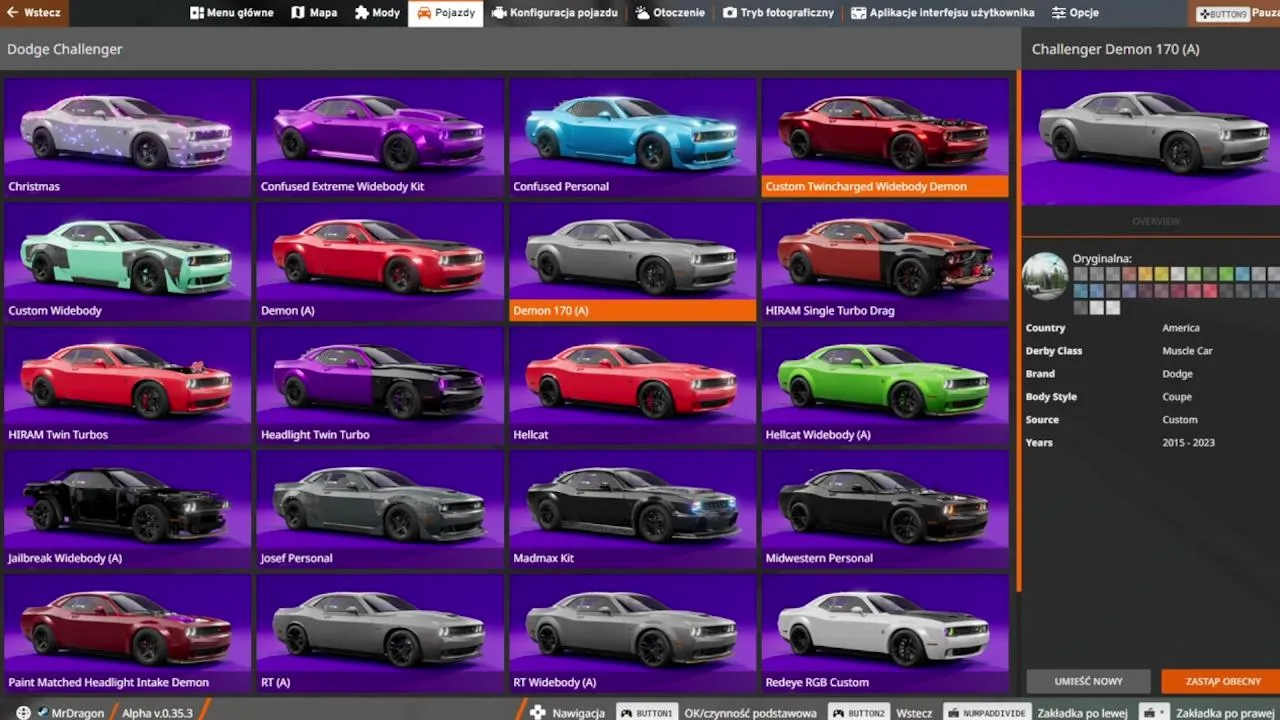
Task: Click the Source value Custom
Action: (1180, 420)
